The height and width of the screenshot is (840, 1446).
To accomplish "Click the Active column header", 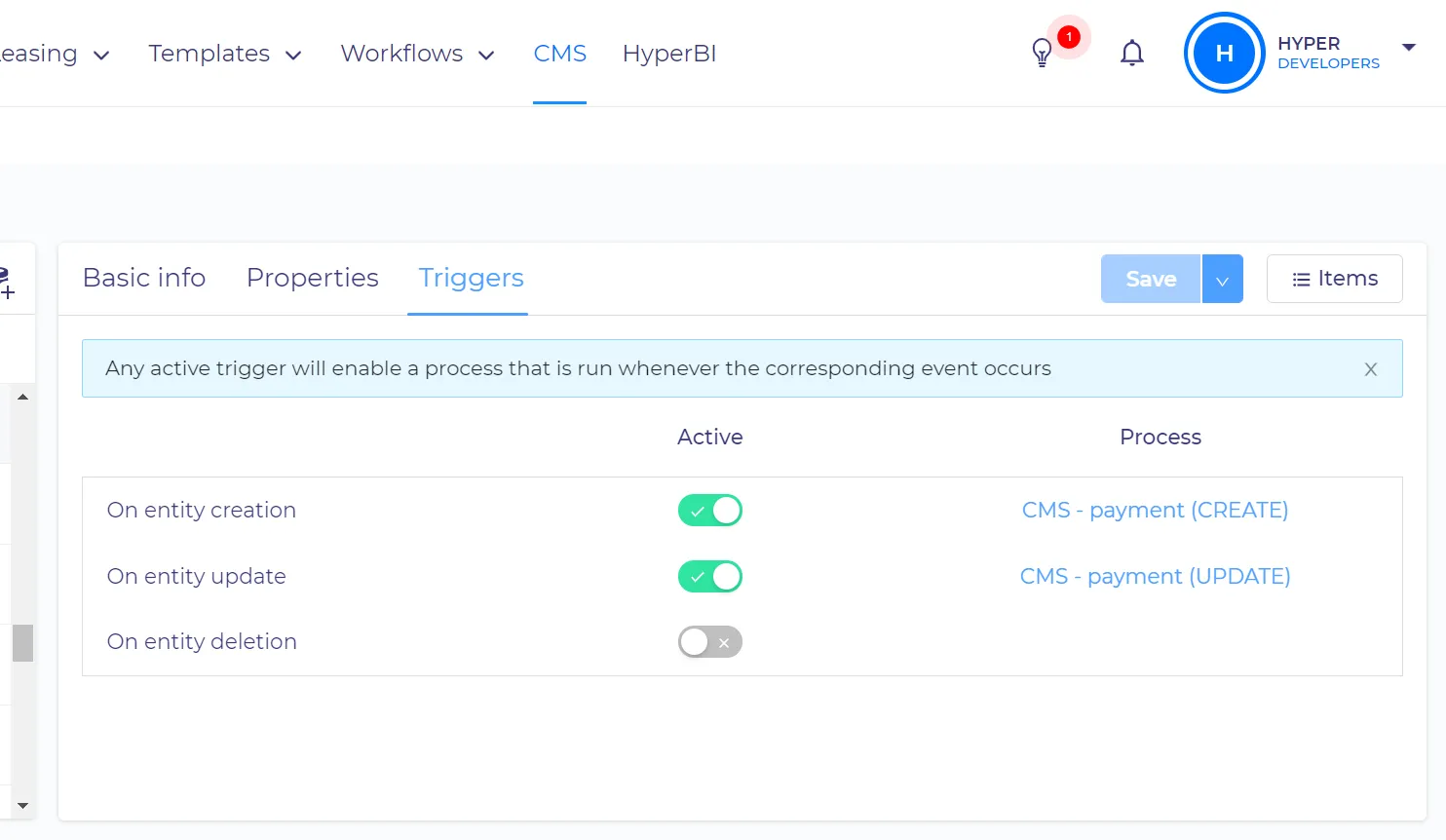I will 710,437.
